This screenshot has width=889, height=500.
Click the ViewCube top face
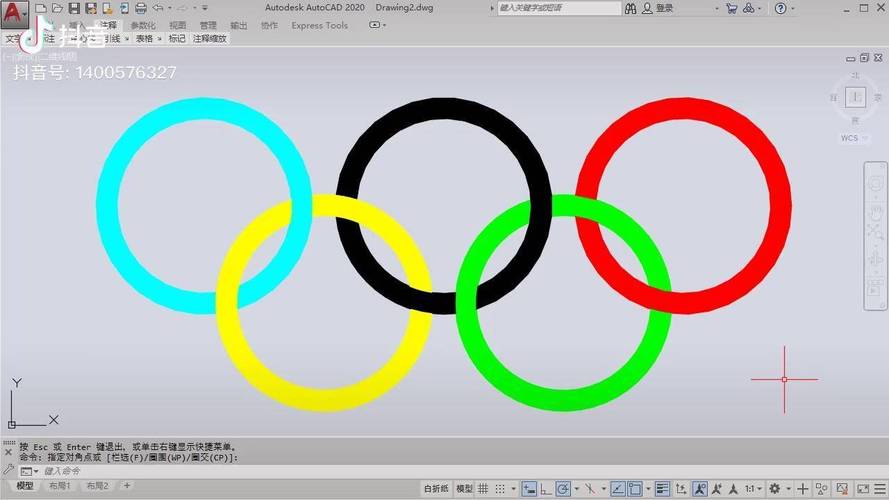point(856,97)
